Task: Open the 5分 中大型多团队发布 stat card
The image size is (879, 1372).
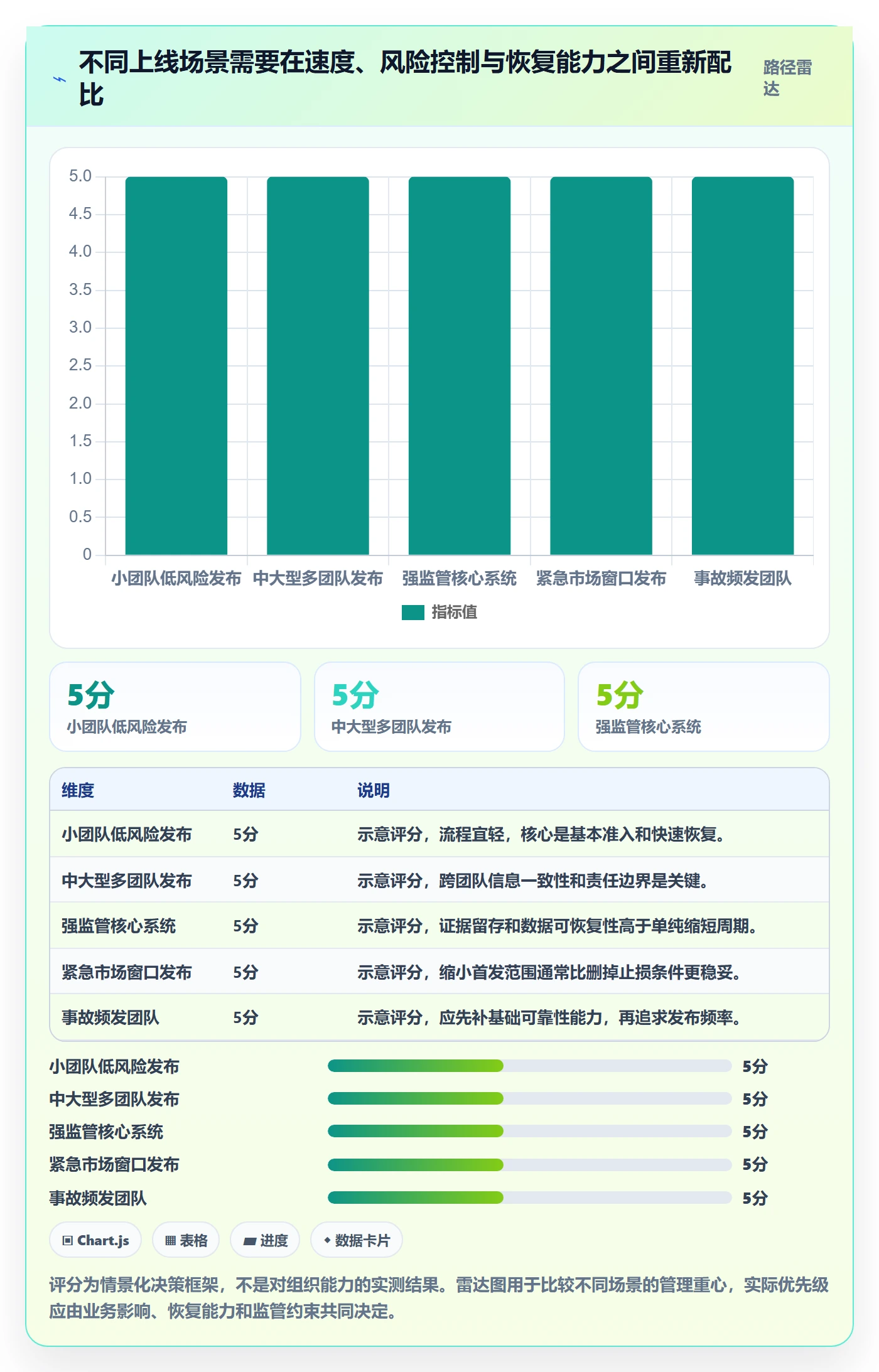Action: click(439, 707)
